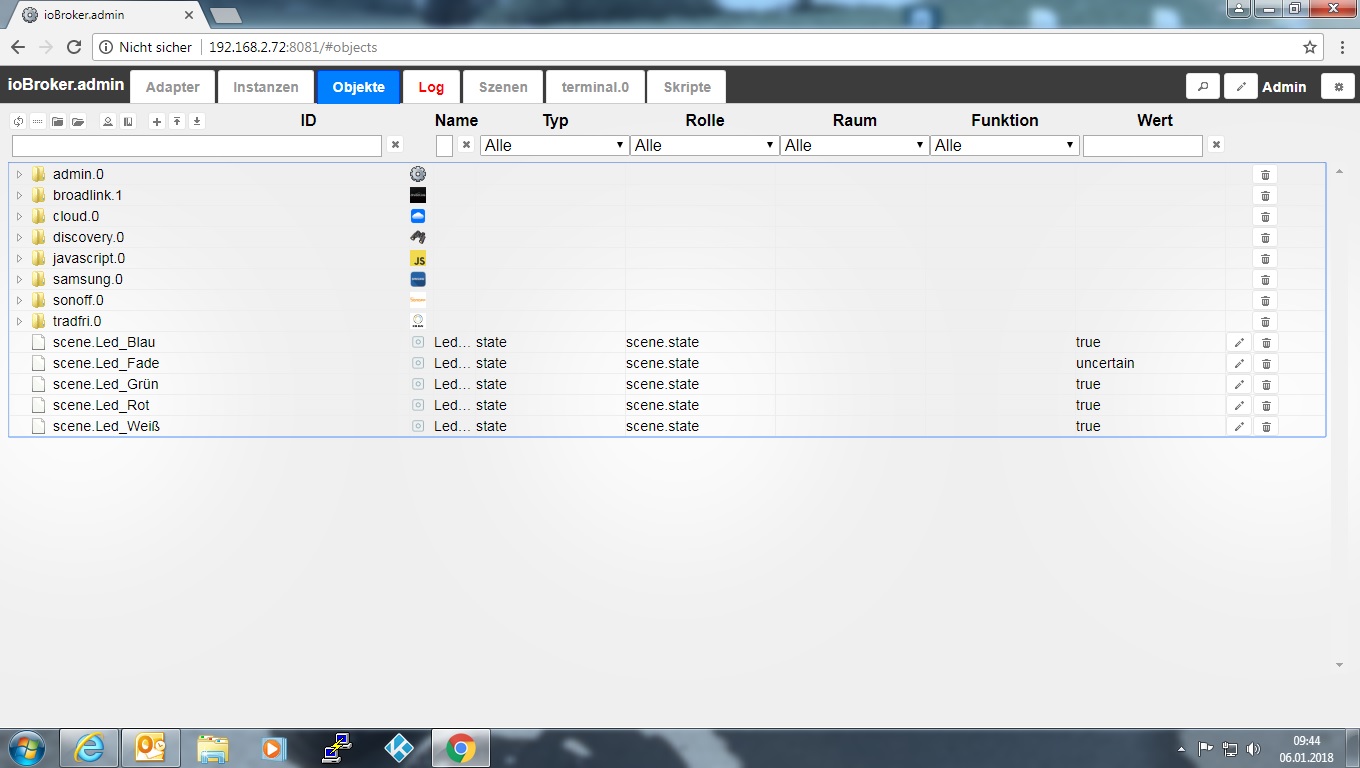Viewport: 1360px width, 768px height.
Task: Delete the tradfri.0 folder via its trash icon
Action: (1265, 321)
